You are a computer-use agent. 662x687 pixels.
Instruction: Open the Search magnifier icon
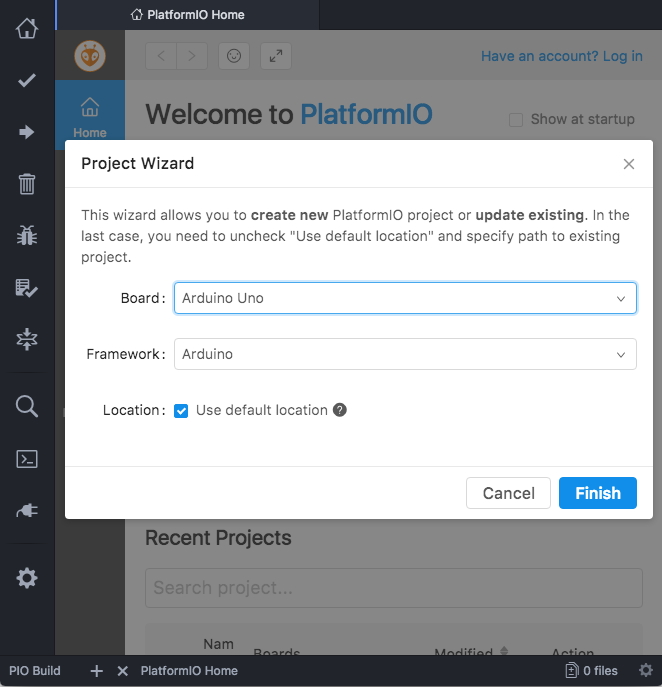pyautogui.click(x=27, y=405)
